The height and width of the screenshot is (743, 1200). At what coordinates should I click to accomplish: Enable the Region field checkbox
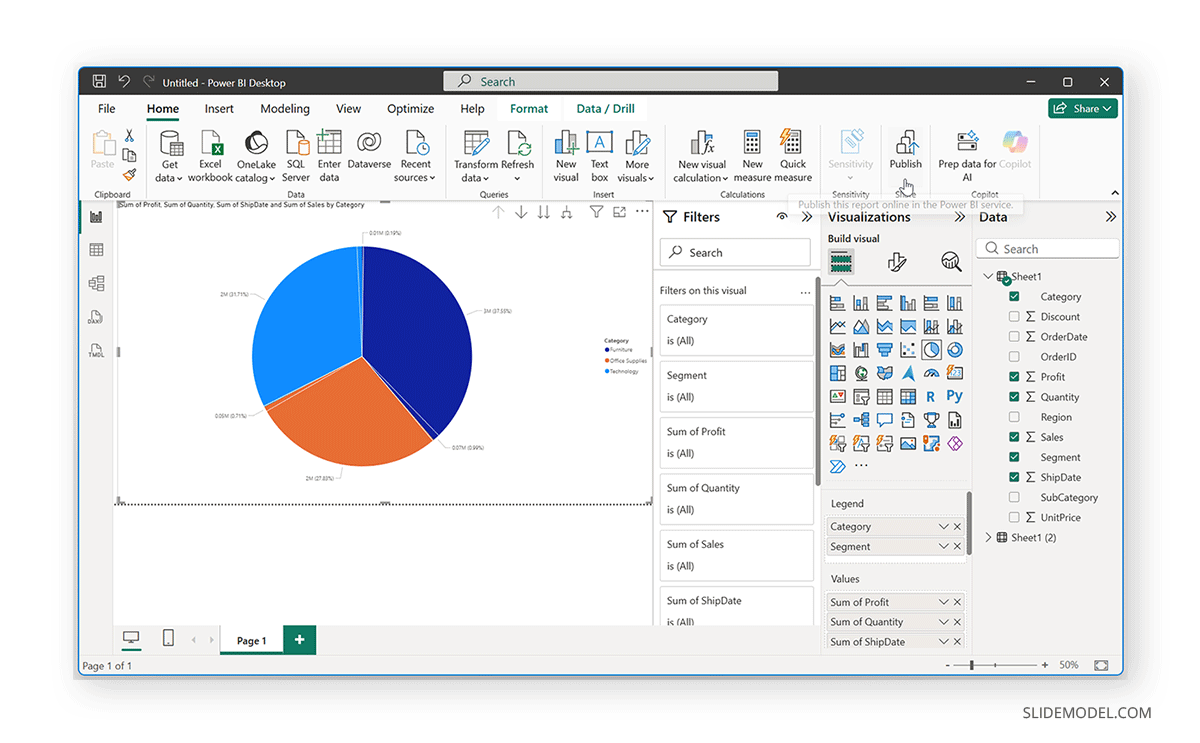[x=1014, y=416]
